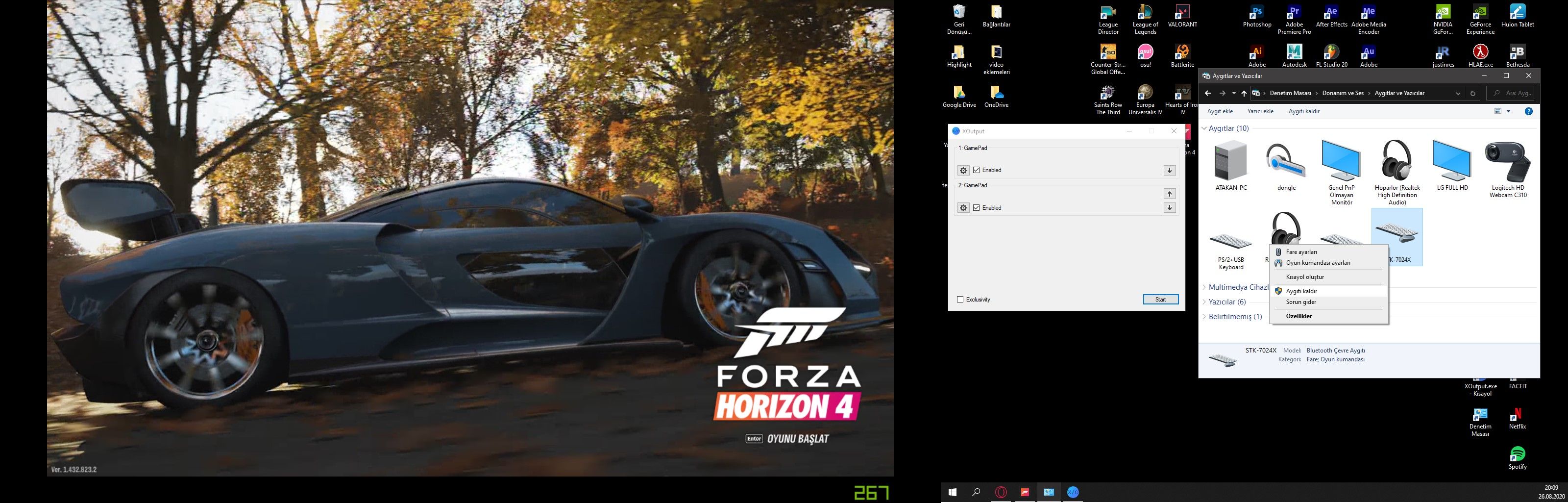Open the blue Help icon

pyautogui.click(x=1528, y=111)
